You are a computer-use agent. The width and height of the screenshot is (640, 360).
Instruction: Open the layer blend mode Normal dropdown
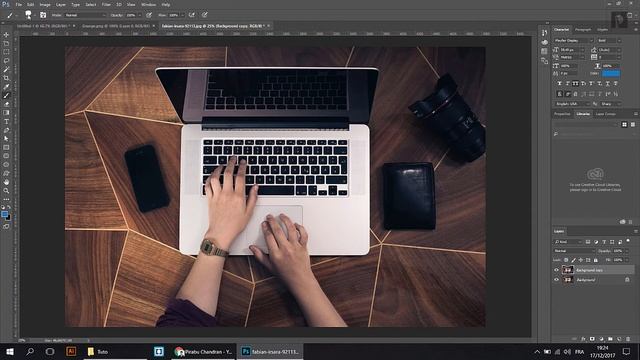574,251
